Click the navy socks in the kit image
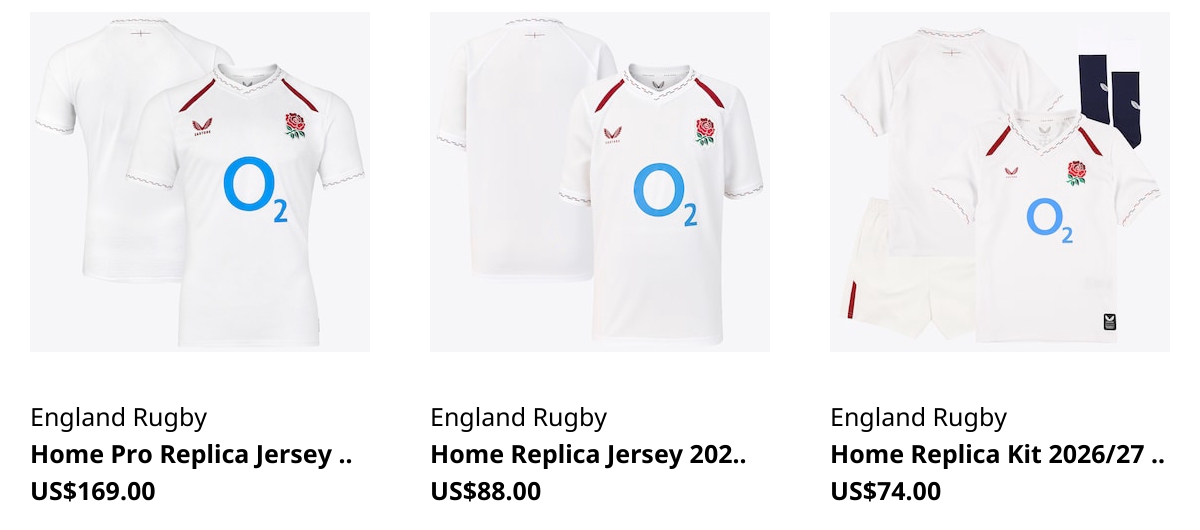The width and height of the screenshot is (1200, 530). pos(1111,97)
